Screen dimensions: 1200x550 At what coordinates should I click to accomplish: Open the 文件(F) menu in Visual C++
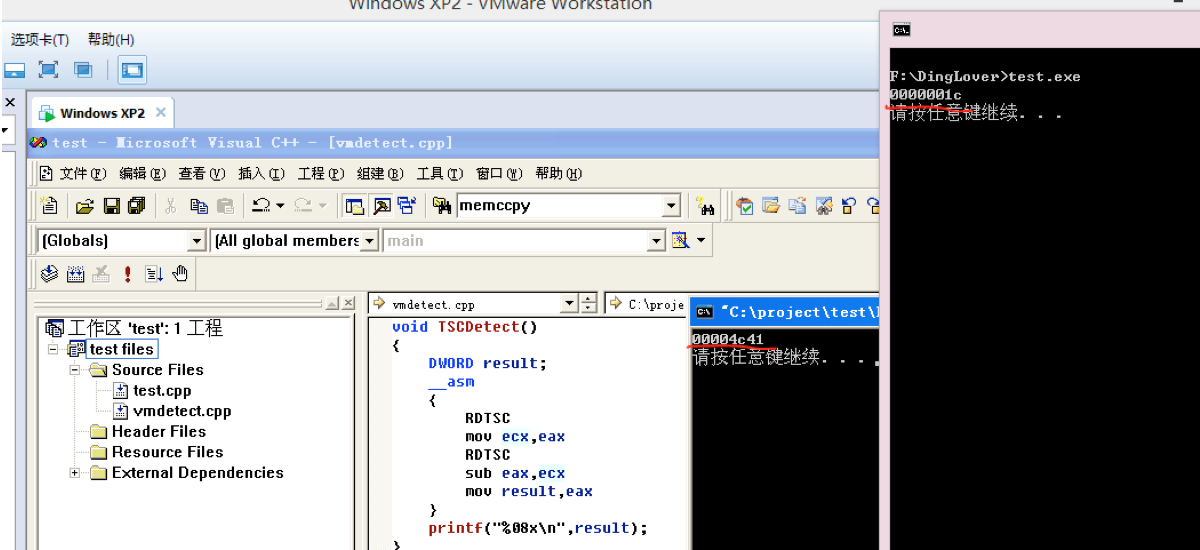point(82,173)
